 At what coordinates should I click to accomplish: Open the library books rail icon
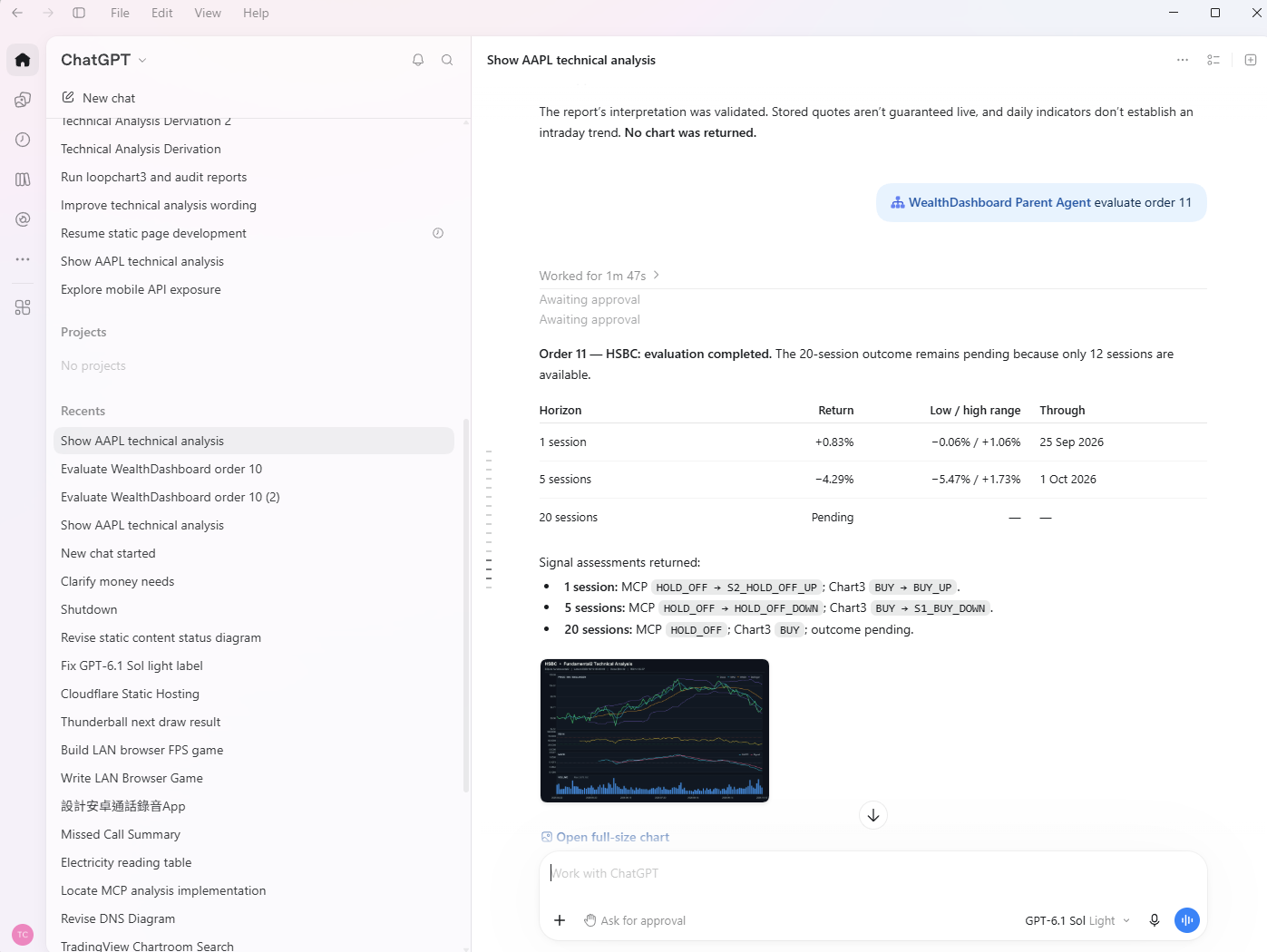[x=23, y=180]
